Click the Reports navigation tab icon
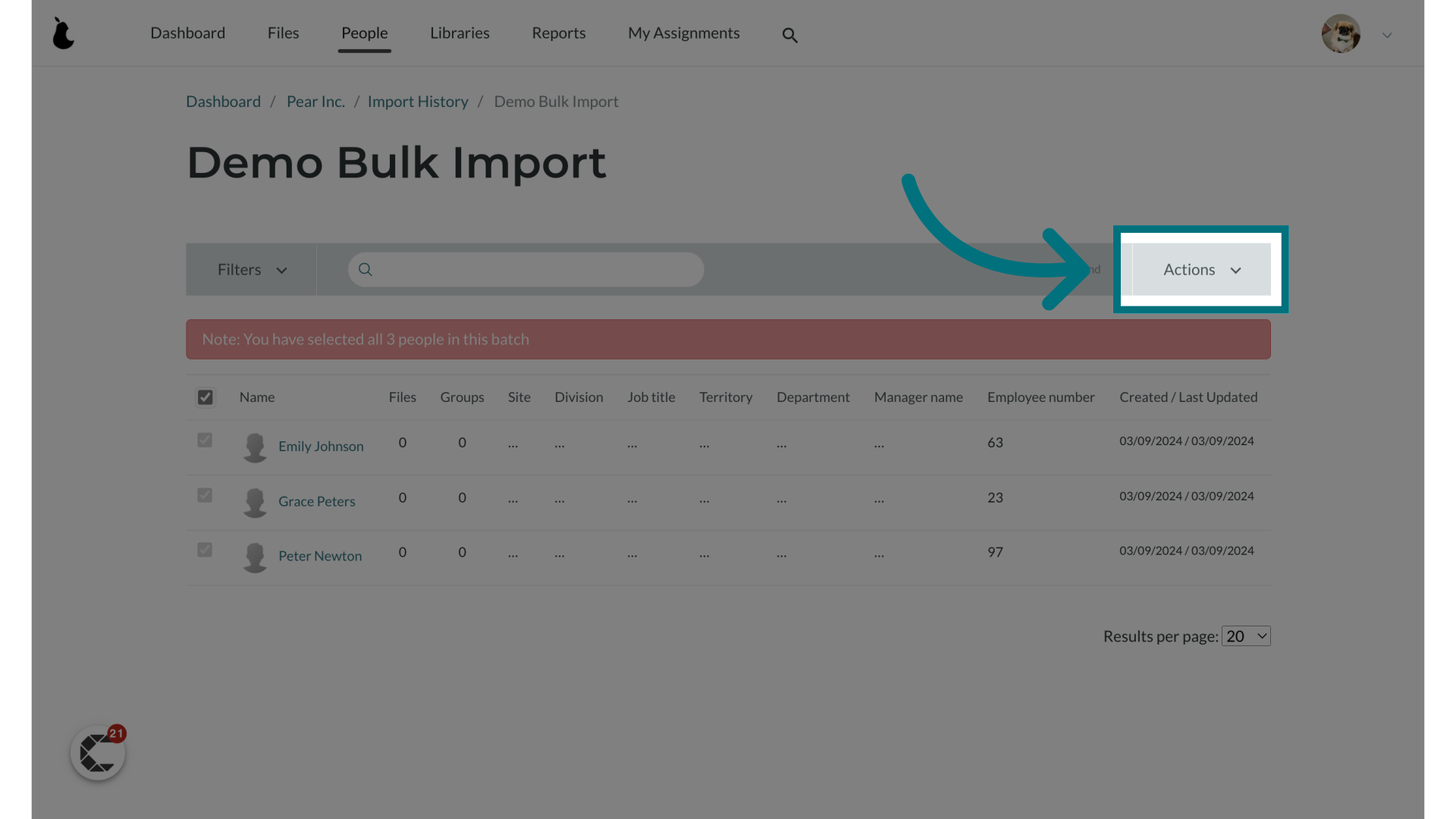 pos(559,32)
